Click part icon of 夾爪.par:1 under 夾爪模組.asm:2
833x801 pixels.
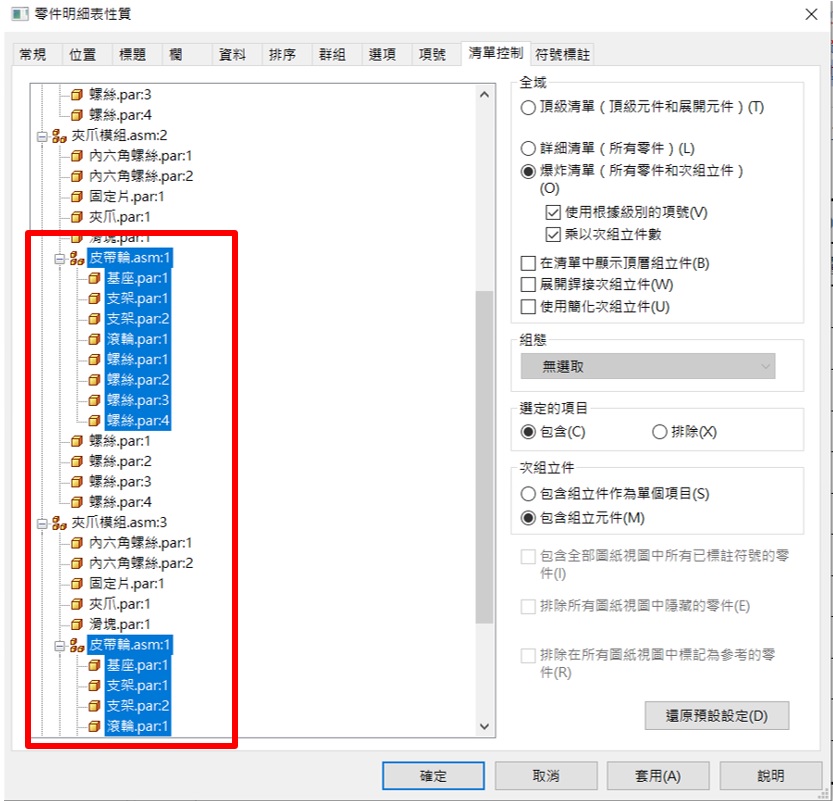77,217
